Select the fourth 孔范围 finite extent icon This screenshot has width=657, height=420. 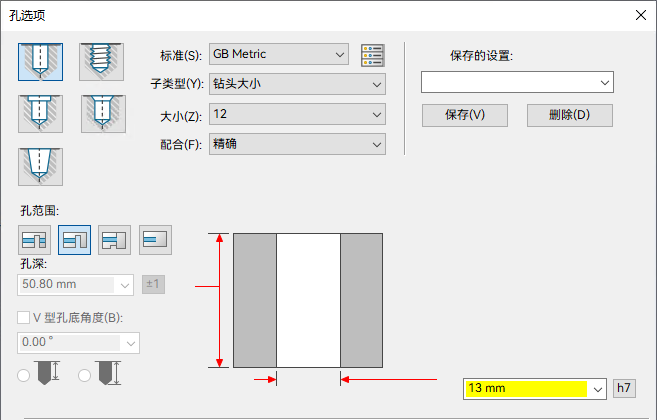click(x=155, y=240)
